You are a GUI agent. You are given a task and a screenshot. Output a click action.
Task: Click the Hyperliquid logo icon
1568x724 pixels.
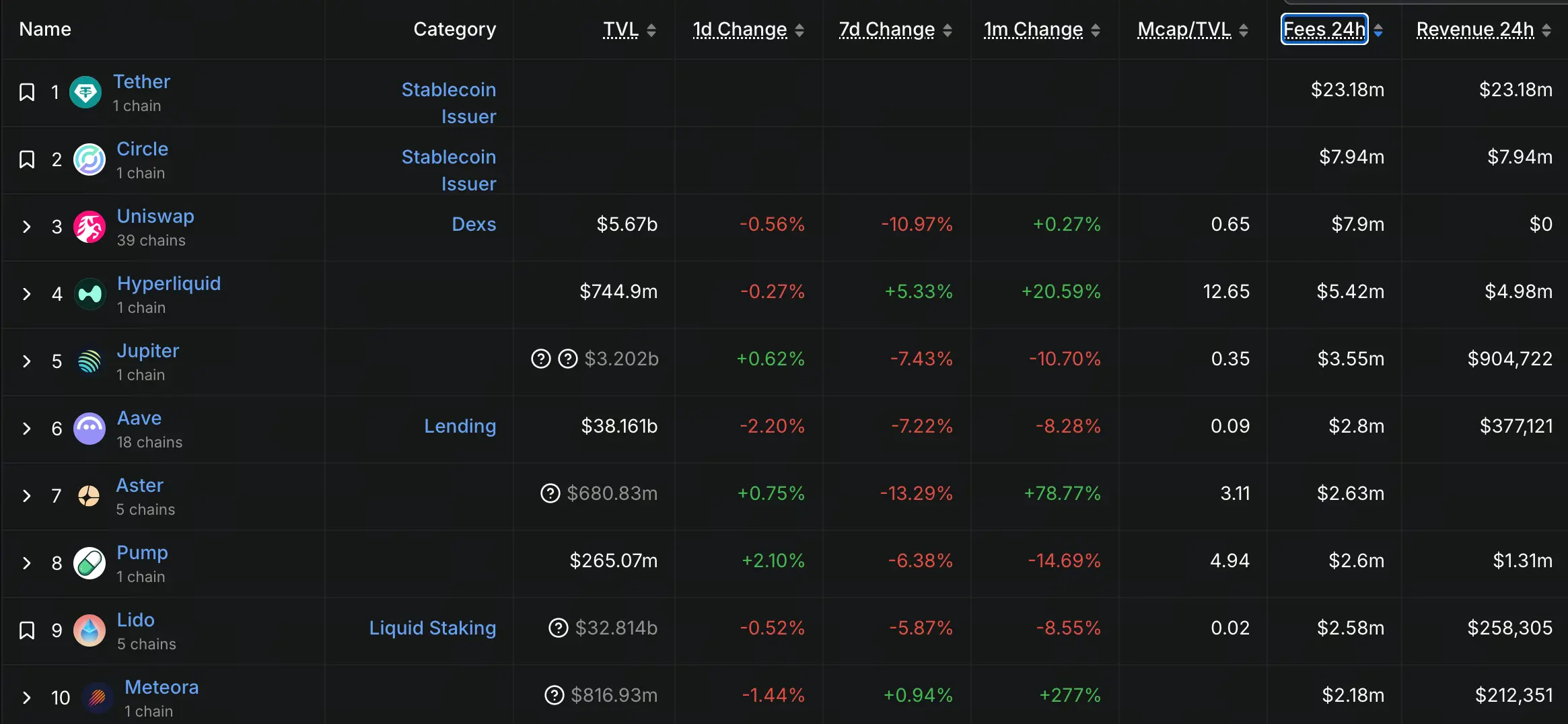pos(90,294)
